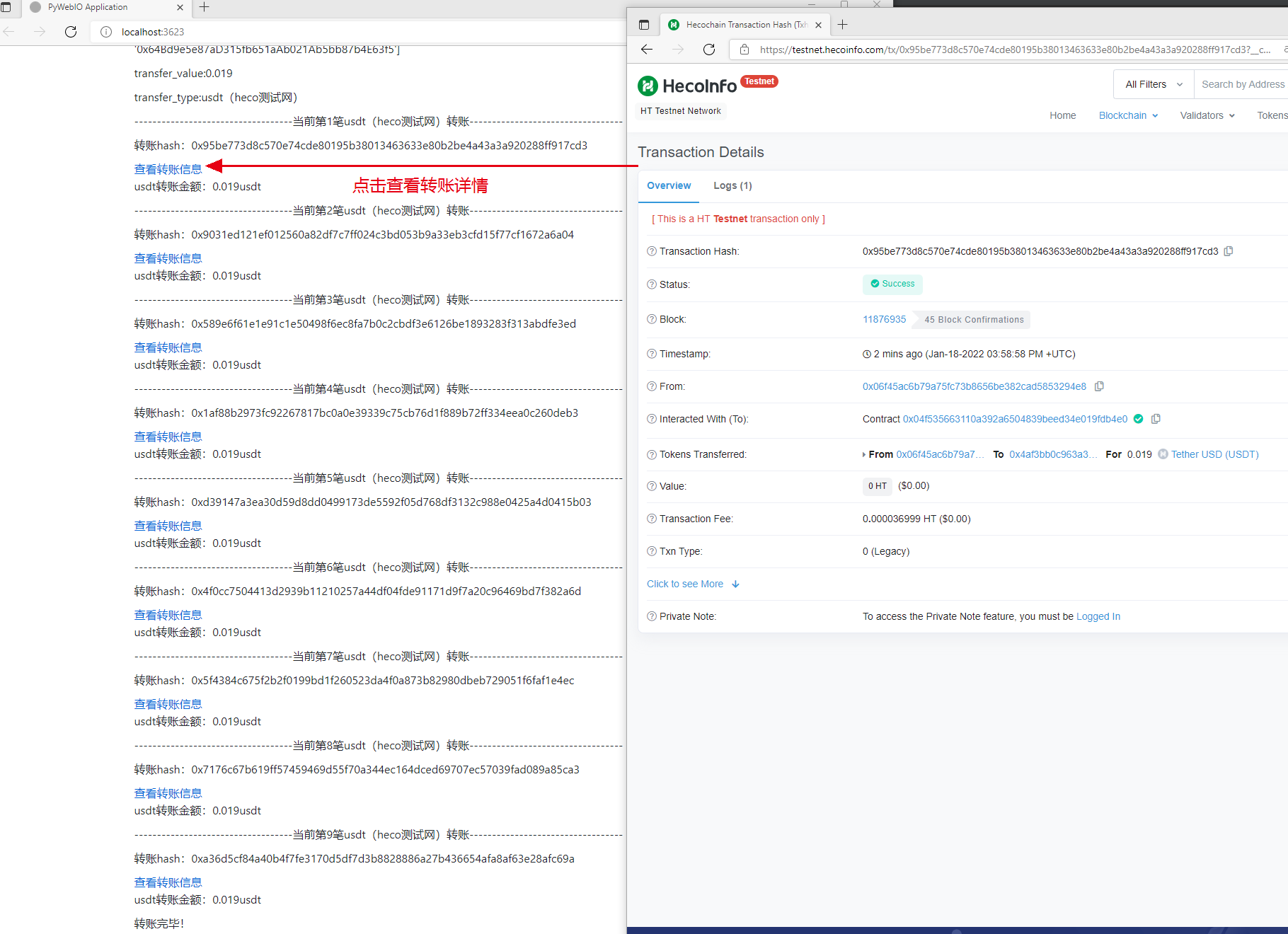The image size is (1288, 934).
Task: Open the From address 0x06f45ac6b79a75fc... link
Action: (x=974, y=386)
